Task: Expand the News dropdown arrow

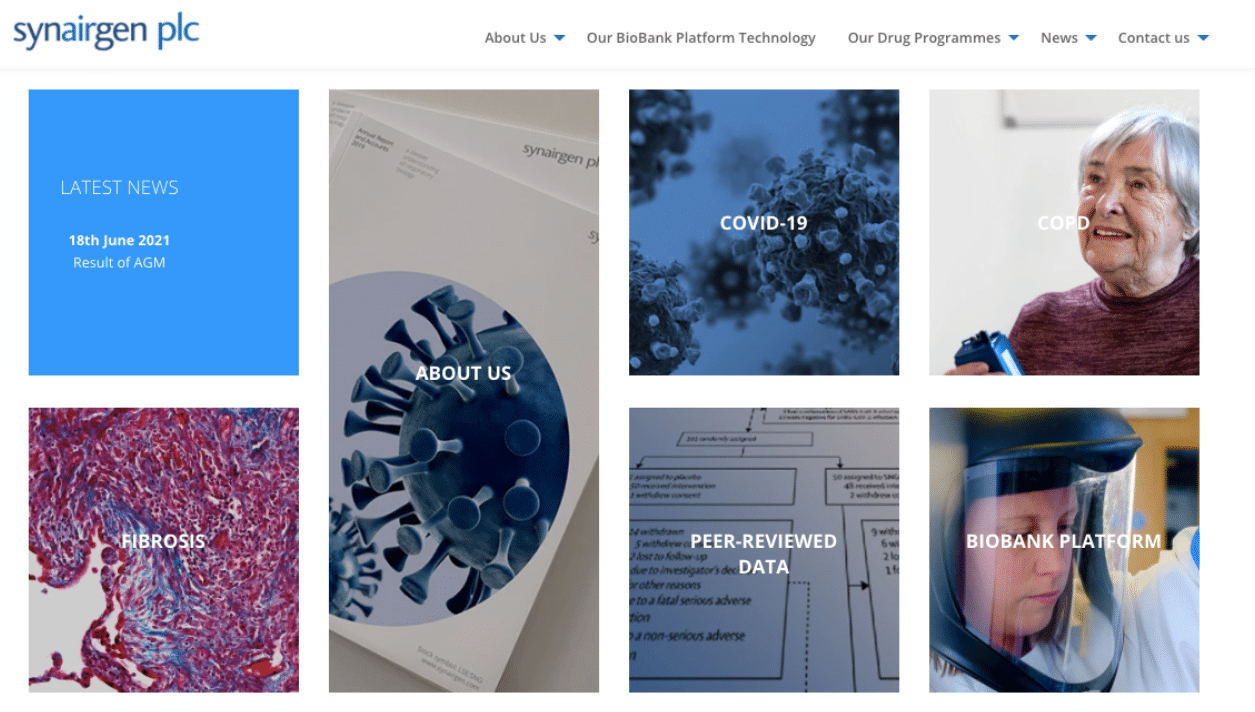Action: click(1091, 38)
